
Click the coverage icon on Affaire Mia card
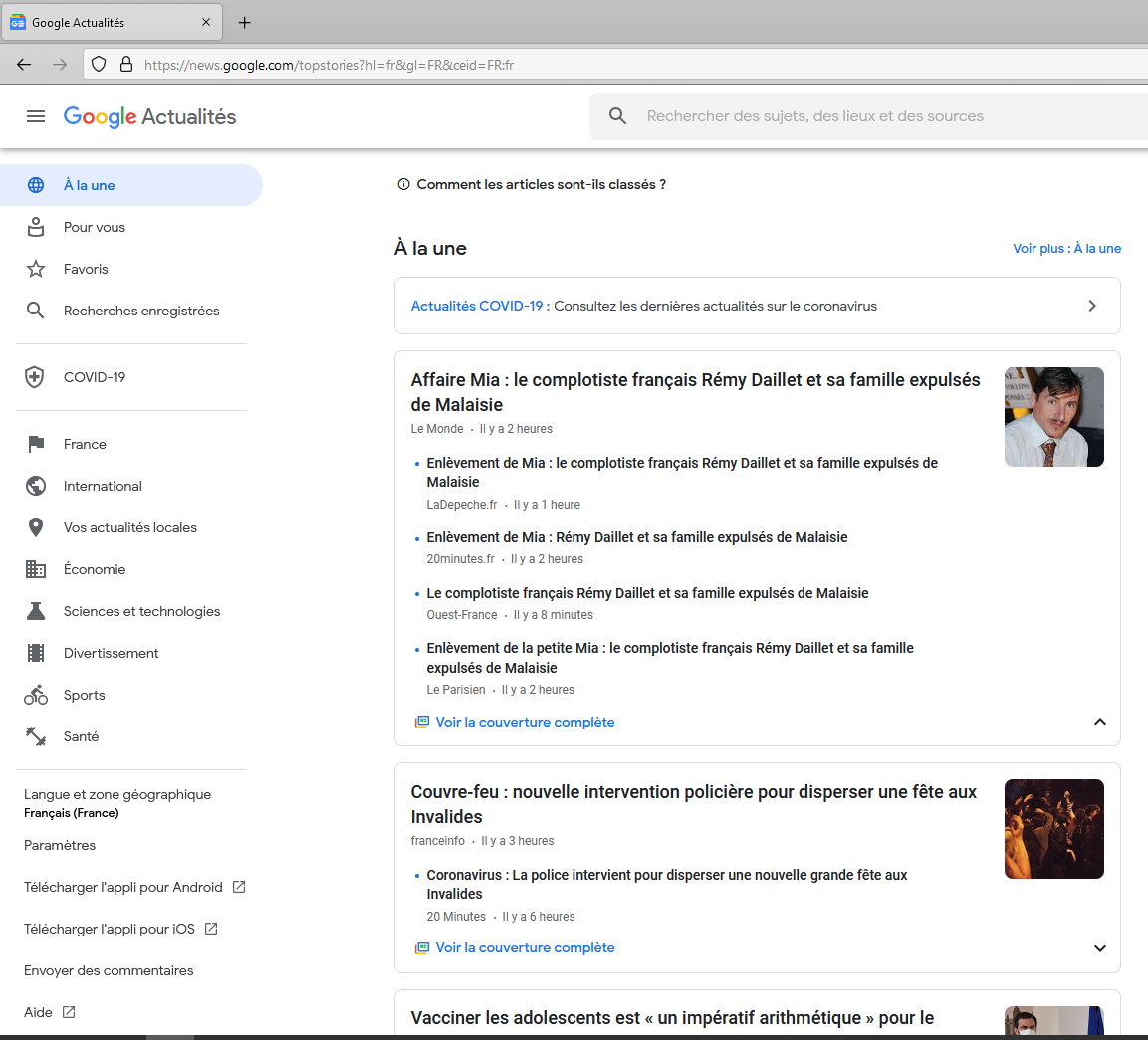pyautogui.click(x=422, y=722)
